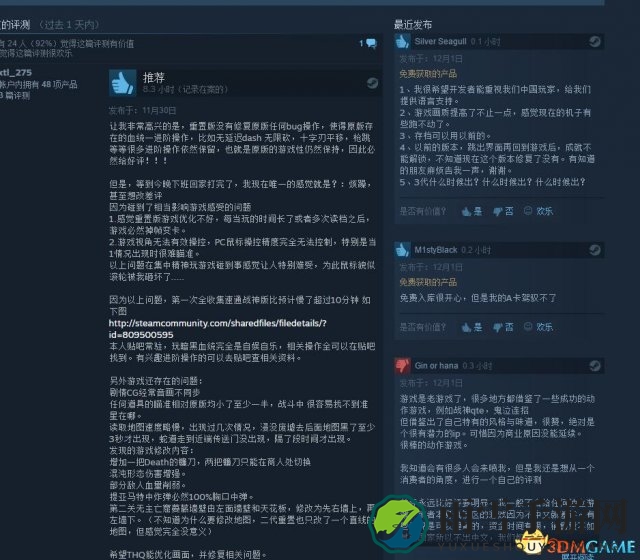The width and height of the screenshot is (640, 560).
Task: Open the M1styBlack user profile
Action: tap(436, 250)
